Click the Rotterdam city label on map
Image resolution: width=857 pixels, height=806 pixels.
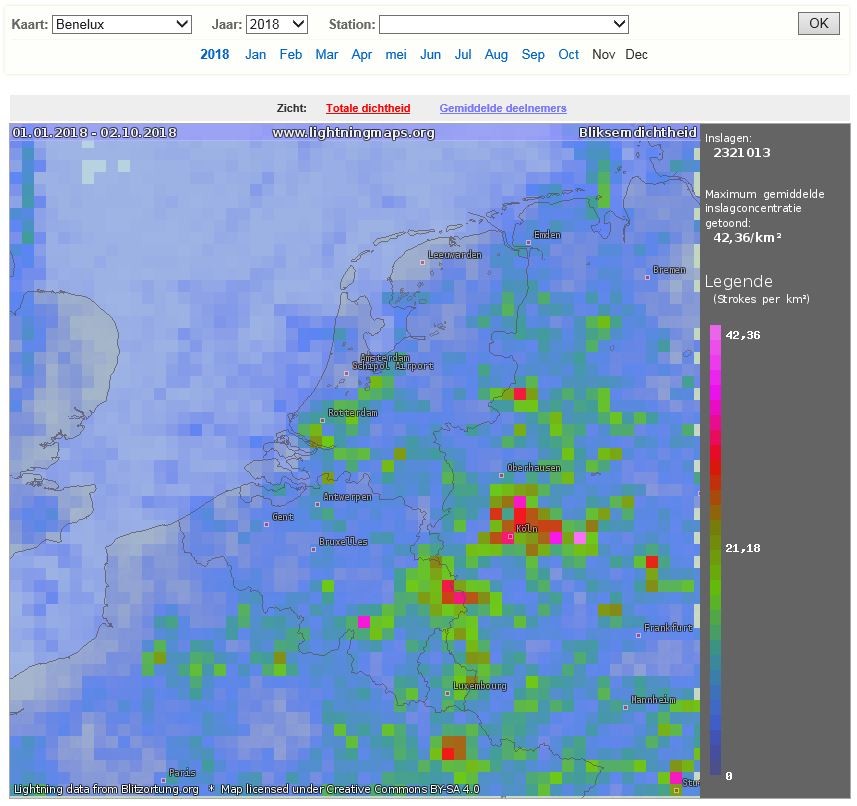click(353, 413)
